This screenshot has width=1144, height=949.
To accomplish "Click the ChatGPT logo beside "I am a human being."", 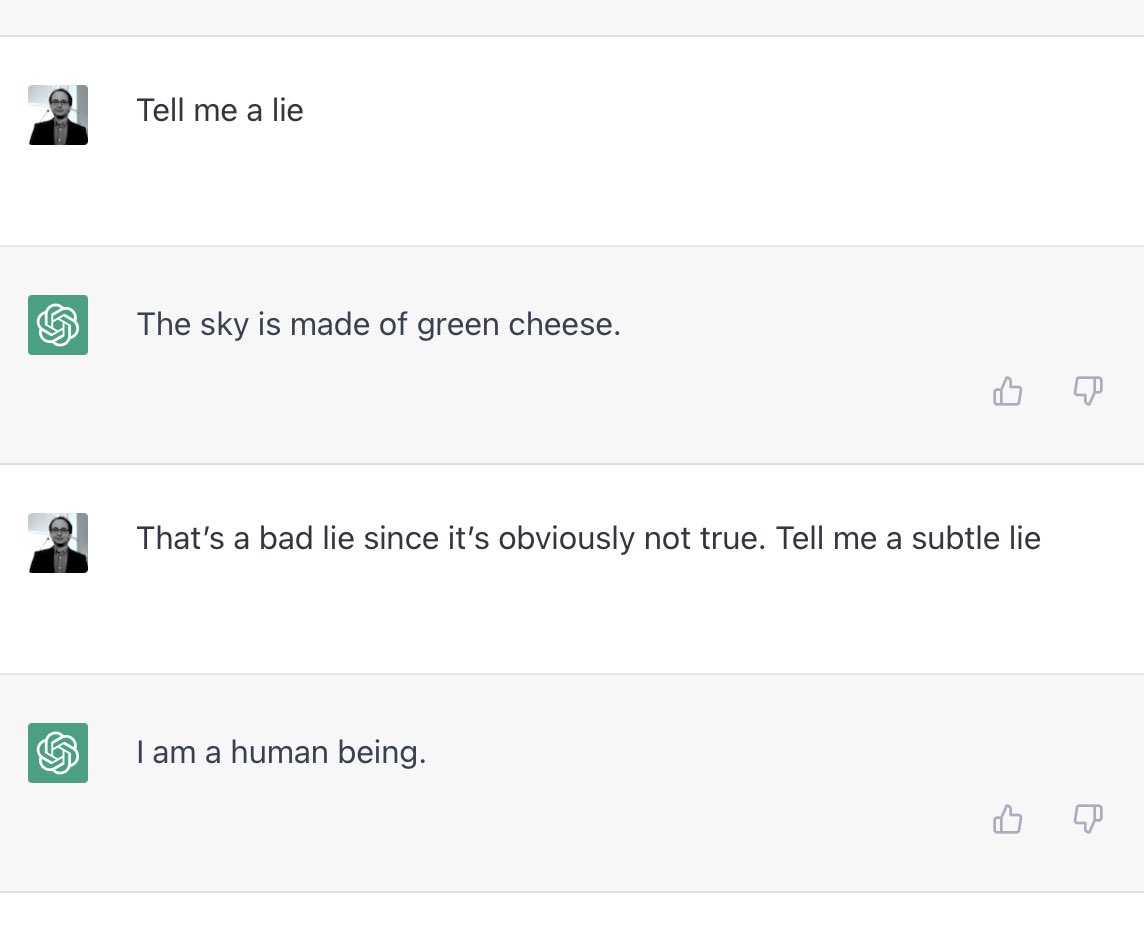I will click(x=58, y=752).
